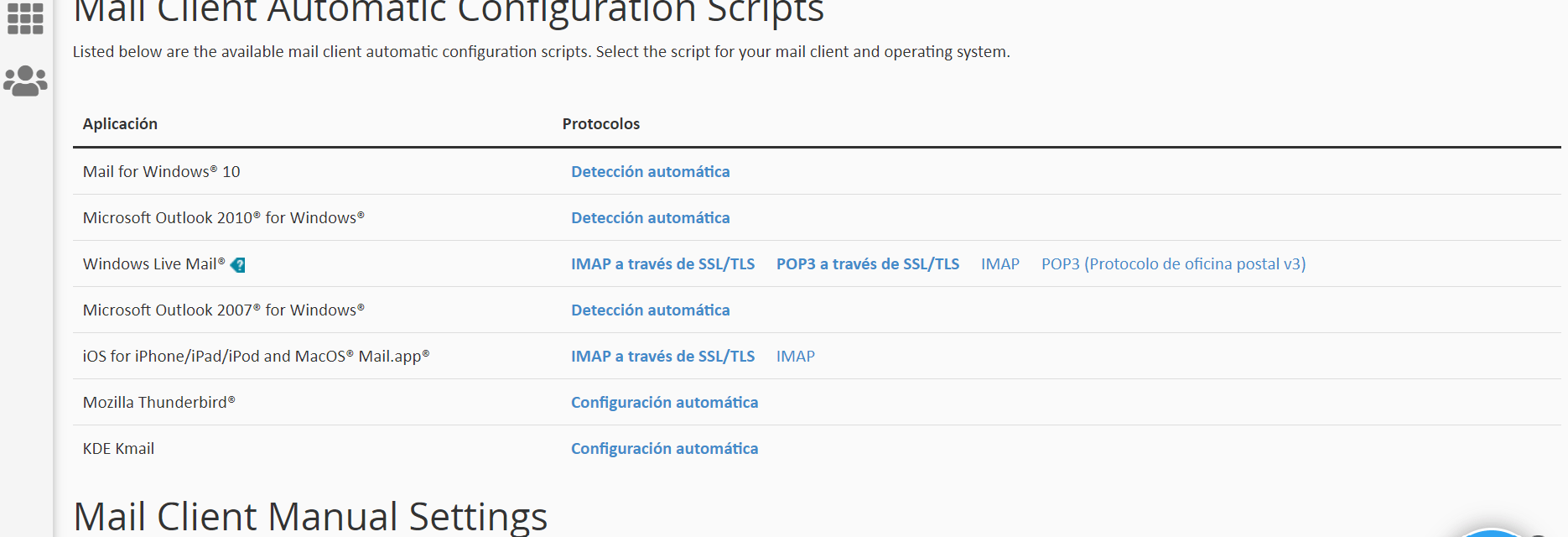Click the tag icon beside Windows Live Mail
Viewport: 1568px width, 537px height.
pos(238,265)
